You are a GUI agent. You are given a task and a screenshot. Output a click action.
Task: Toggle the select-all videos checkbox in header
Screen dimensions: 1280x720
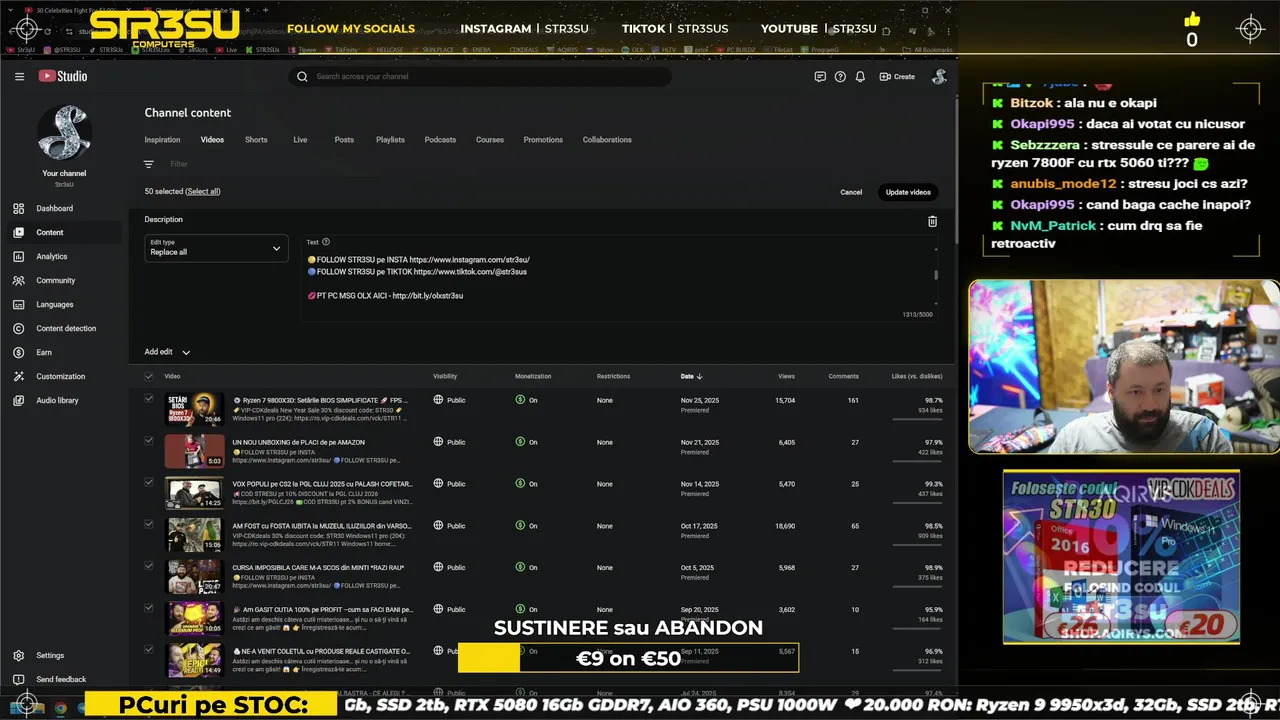[x=149, y=376]
